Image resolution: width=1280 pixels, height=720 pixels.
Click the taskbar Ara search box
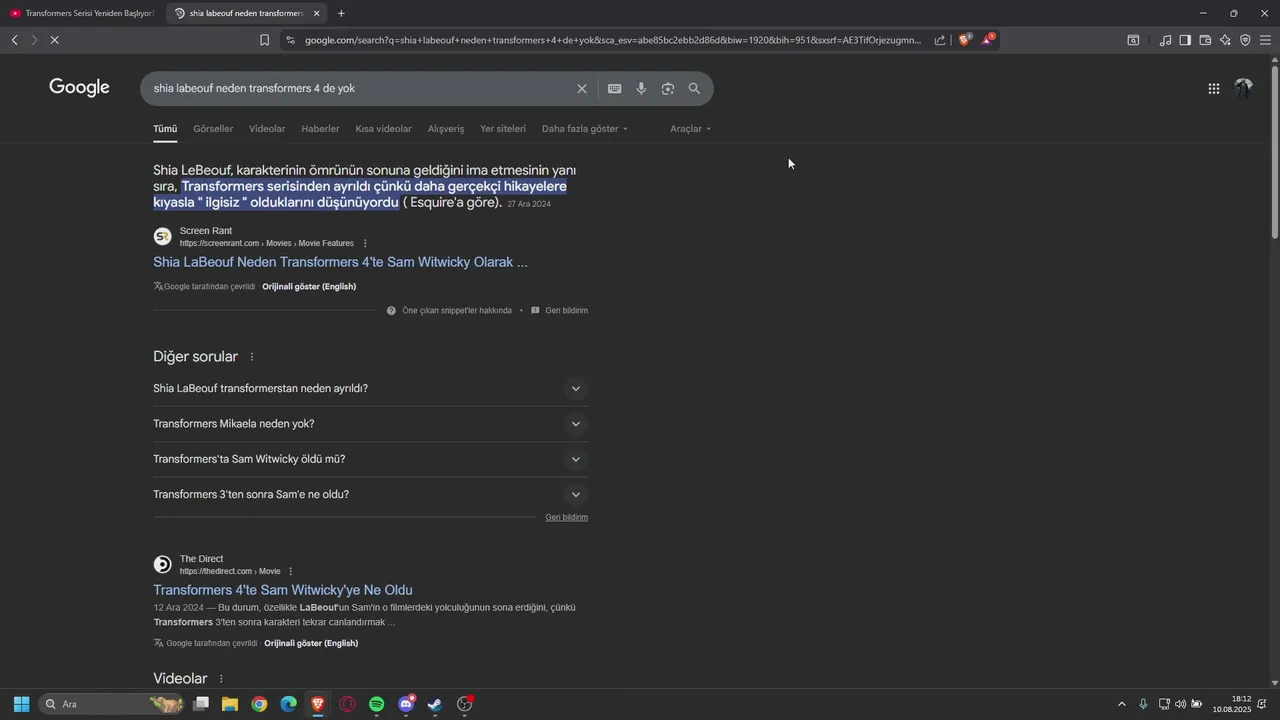tap(110, 704)
